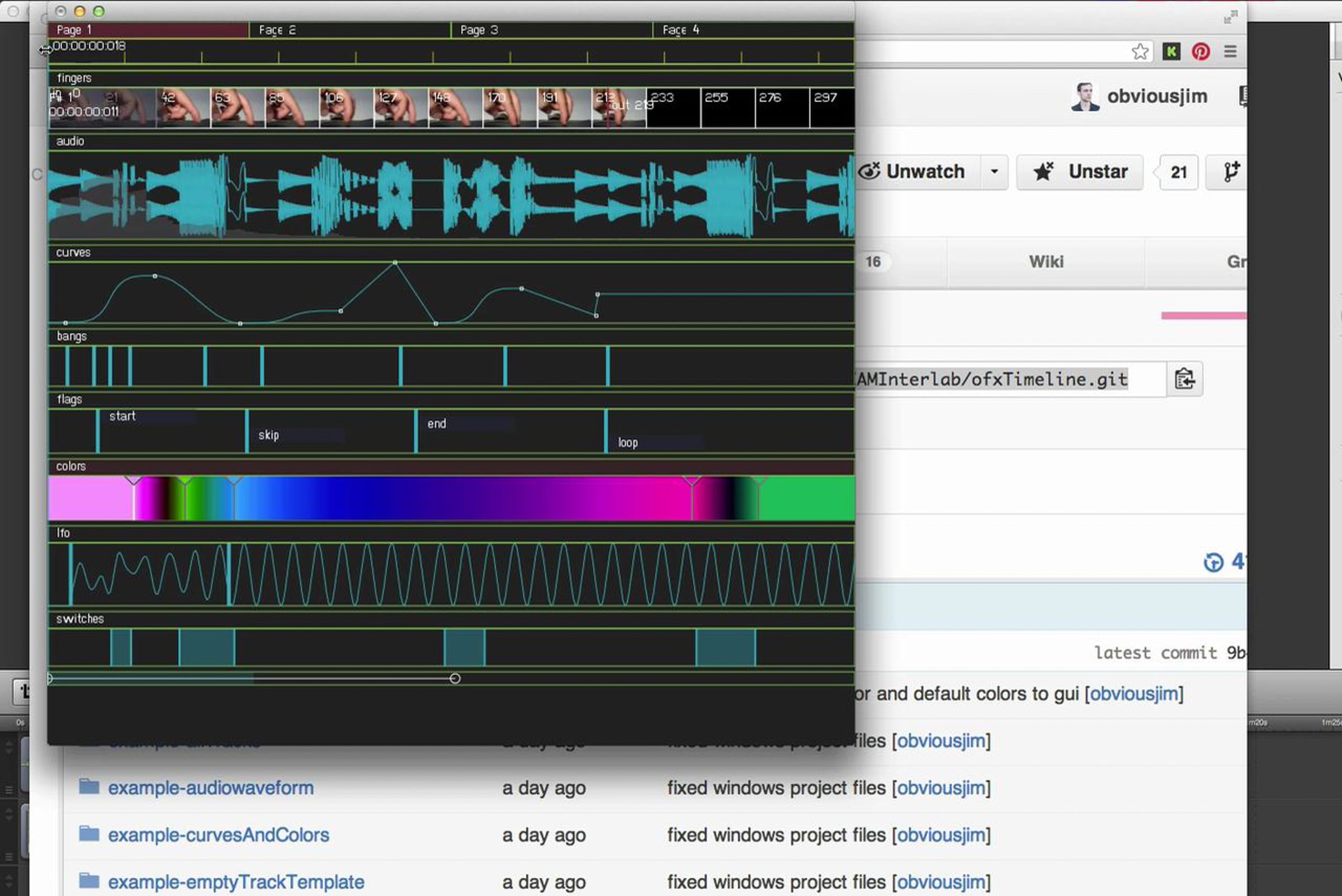Open the Unwatch dropdown arrow
The width and height of the screenshot is (1342, 896).
click(x=994, y=172)
